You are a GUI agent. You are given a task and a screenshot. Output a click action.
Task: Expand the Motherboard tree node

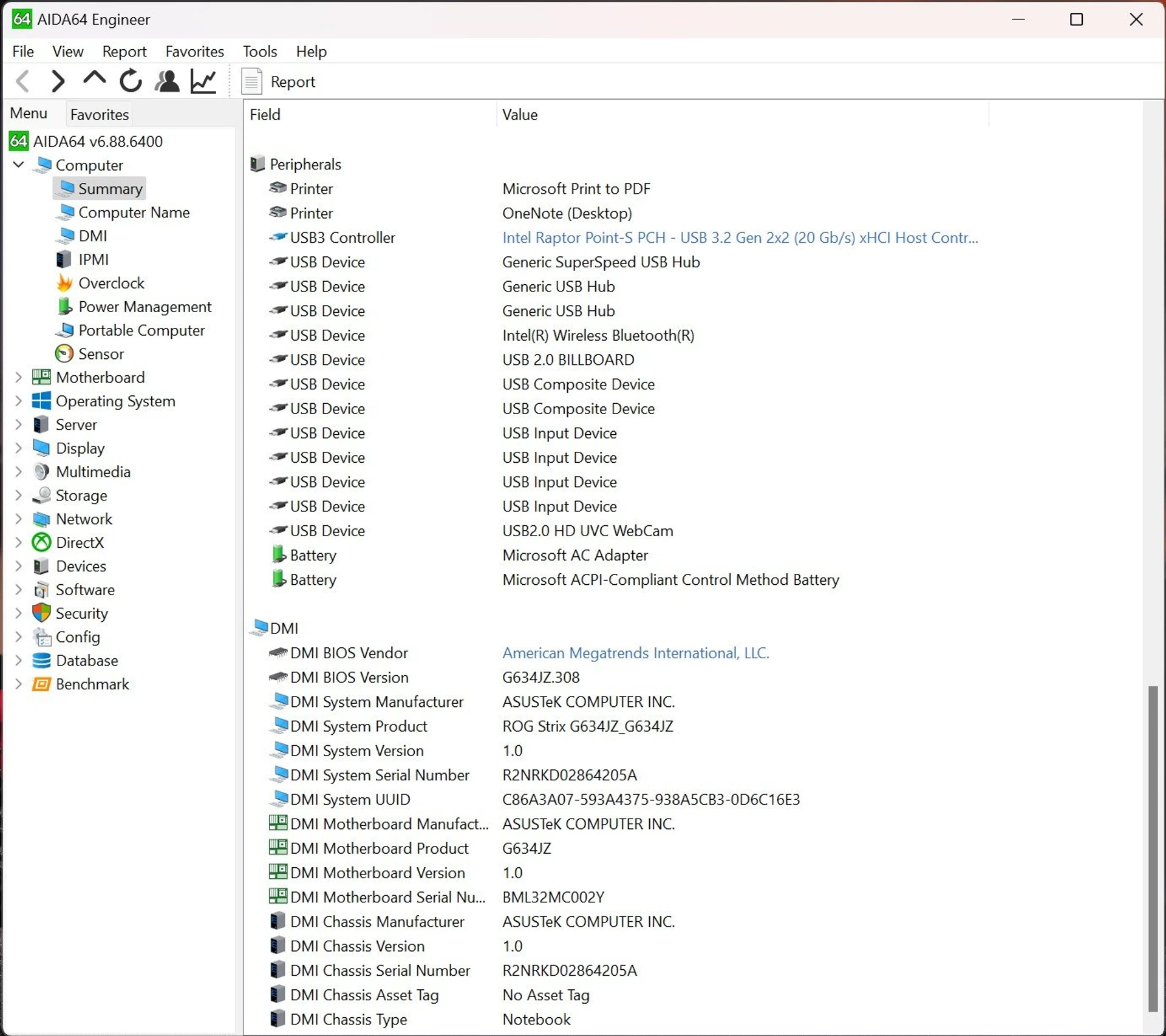[x=19, y=377]
